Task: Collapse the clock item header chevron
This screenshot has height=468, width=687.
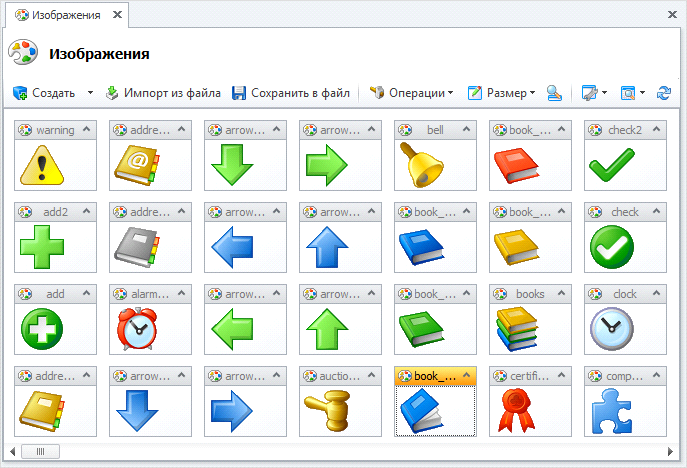Action: [658, 294]
